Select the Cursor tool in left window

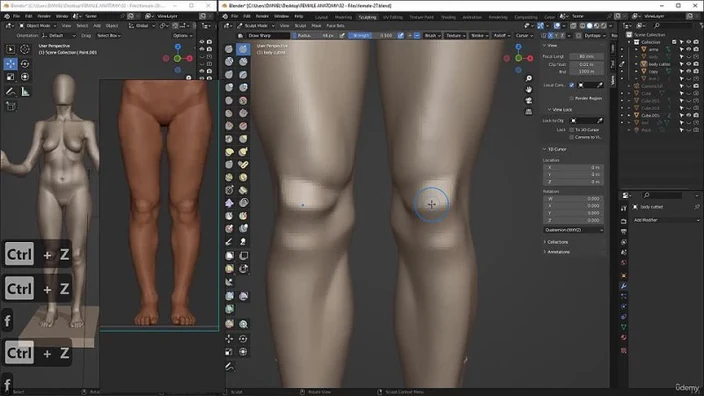tap(25, 49)
